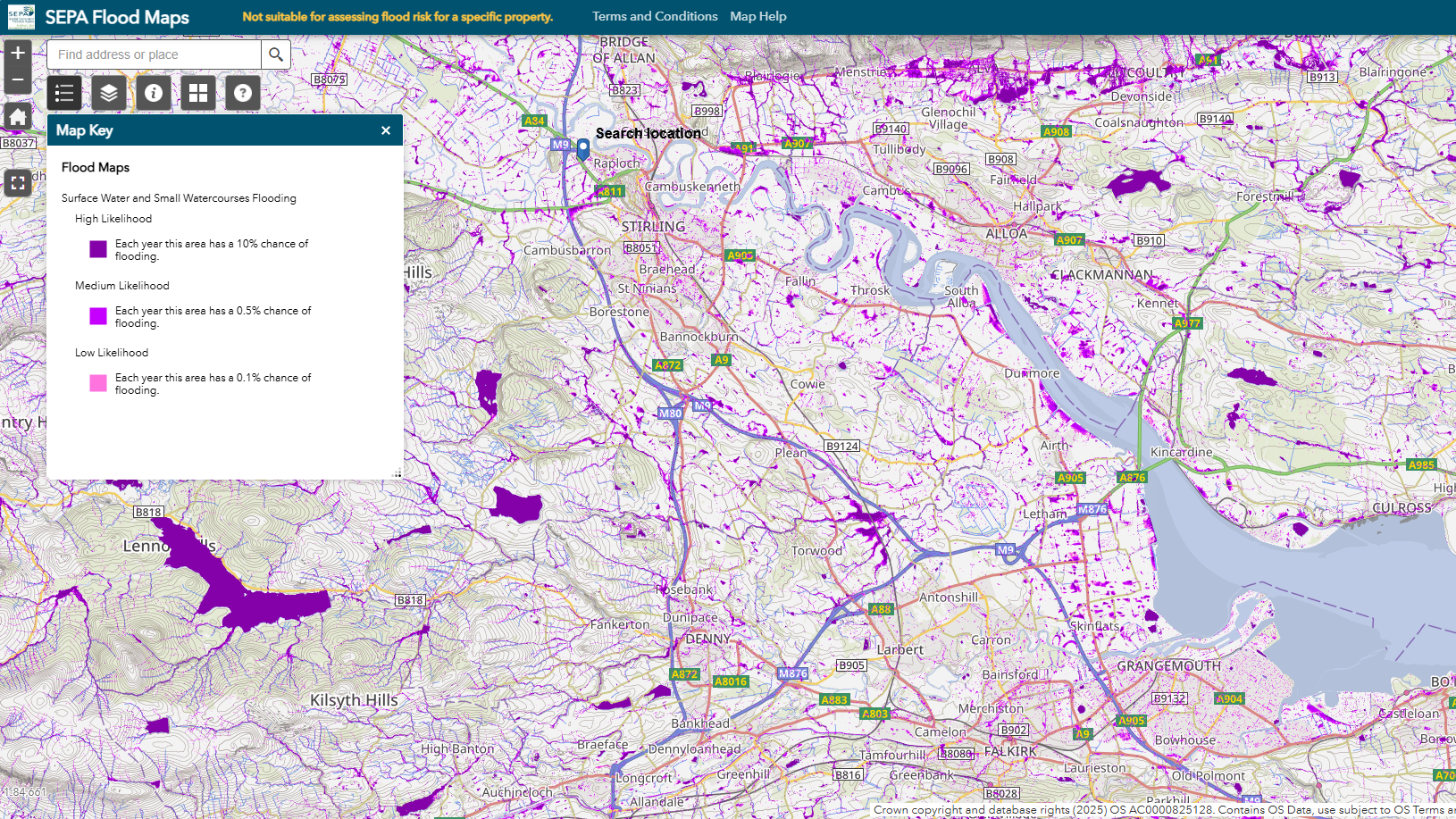This screenshot has height=819, width=1456.
Task: Open the Layers panel
Action: click(x=109, y=93)
